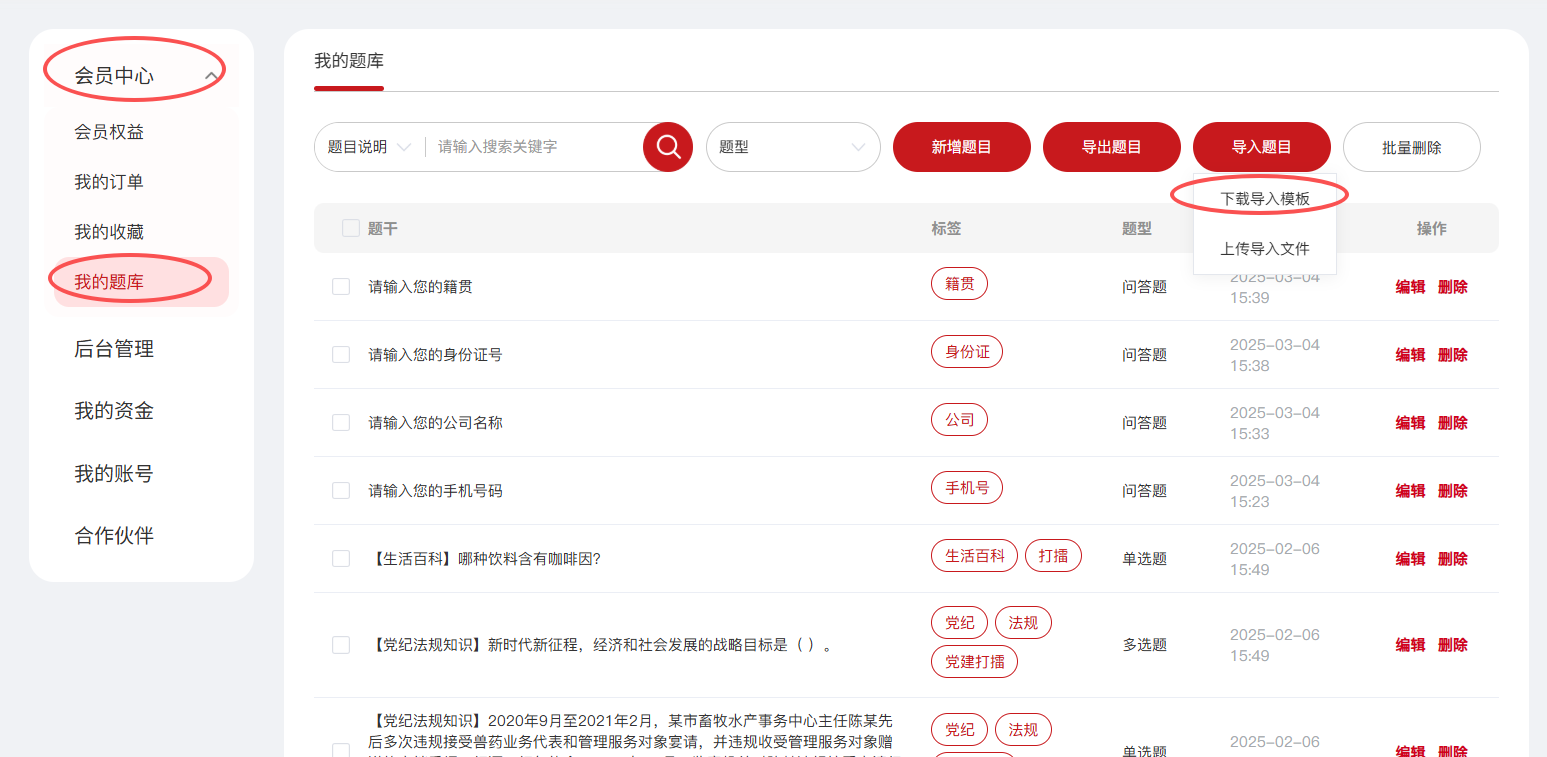
Task: Go to 后台管理 in the sidebar
Action: click(114, 349)
